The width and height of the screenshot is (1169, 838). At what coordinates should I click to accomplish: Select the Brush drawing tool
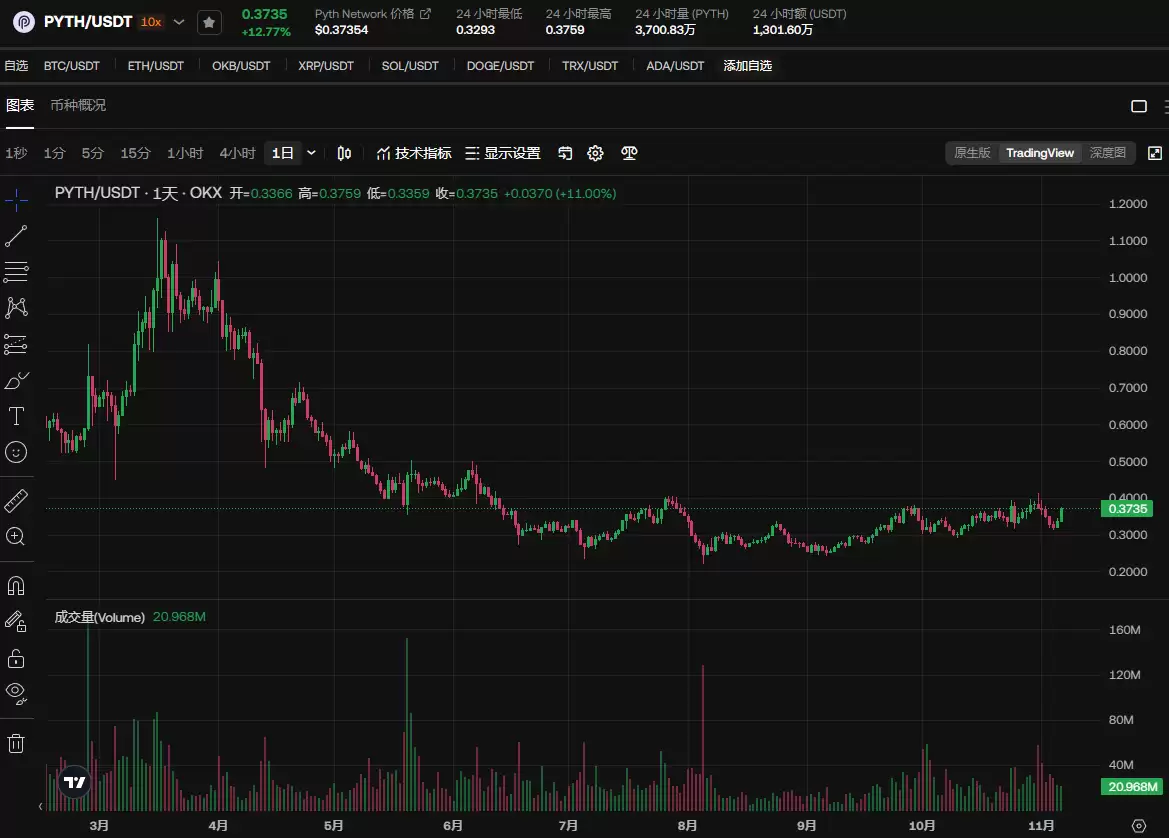[16, 381]
